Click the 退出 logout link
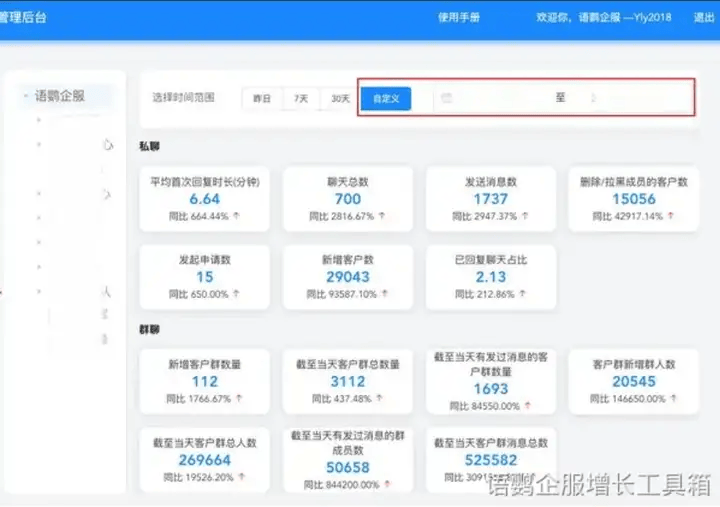Image resolution: width=720 pixels, height=507 pixels. tap(704, 18)
